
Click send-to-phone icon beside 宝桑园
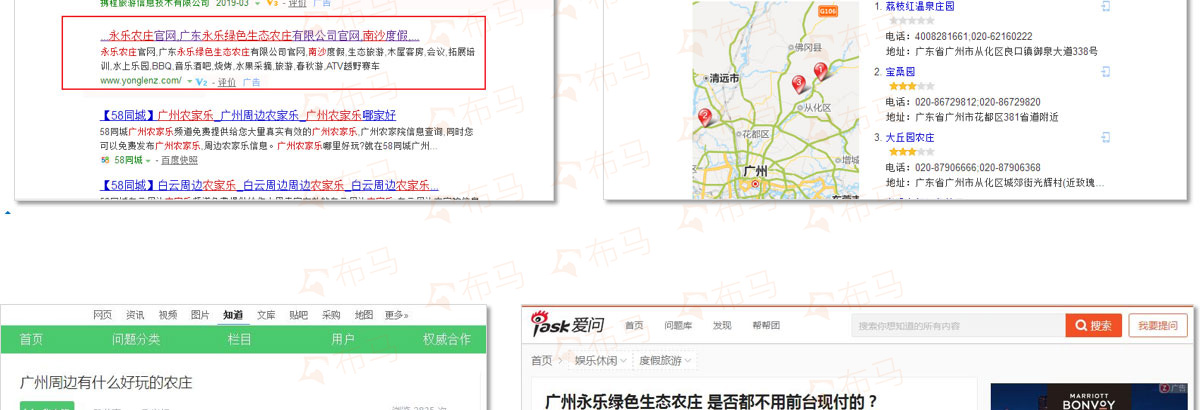1106,72
